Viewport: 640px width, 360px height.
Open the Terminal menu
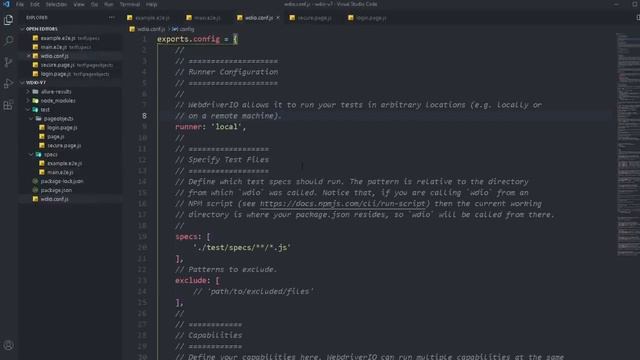coord(130,4)
